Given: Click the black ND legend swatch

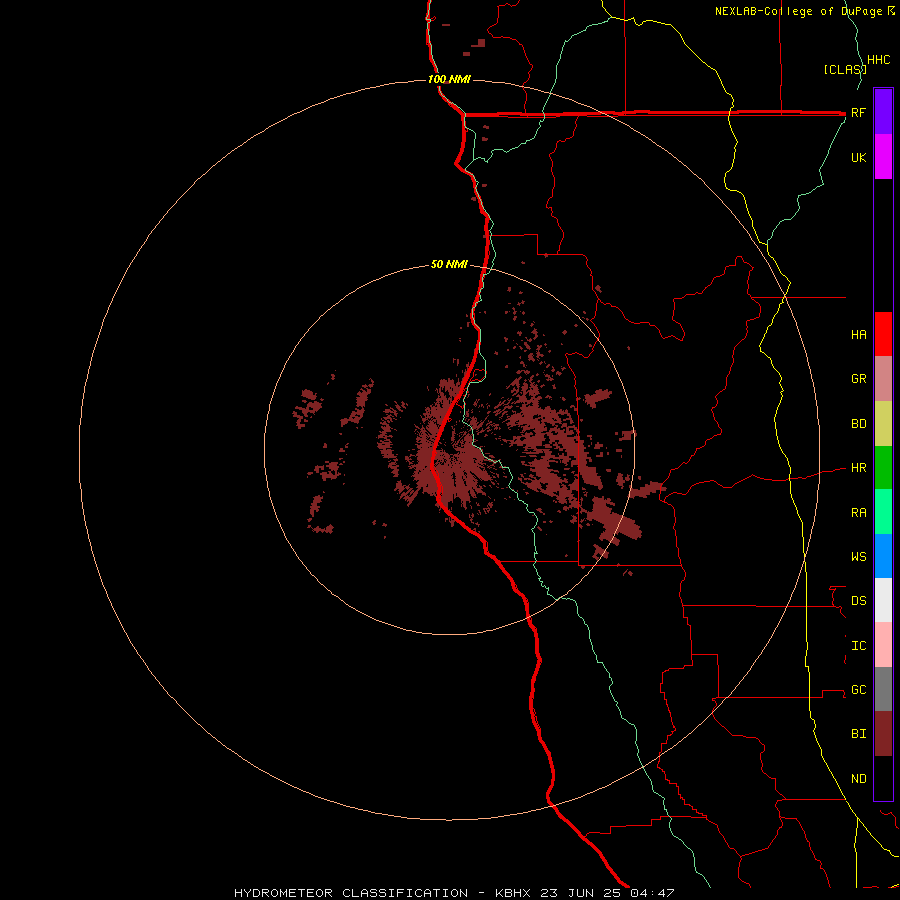Looking at the screenshot, I should [883, 778].
